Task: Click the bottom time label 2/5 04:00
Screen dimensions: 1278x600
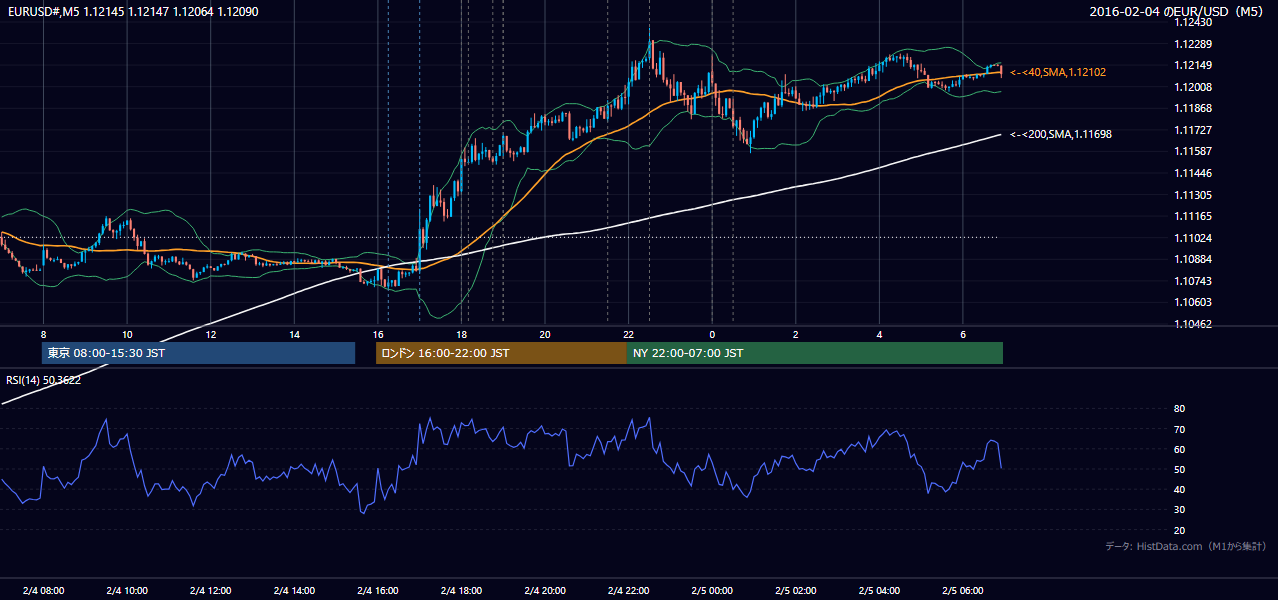Action: point(879,591)
